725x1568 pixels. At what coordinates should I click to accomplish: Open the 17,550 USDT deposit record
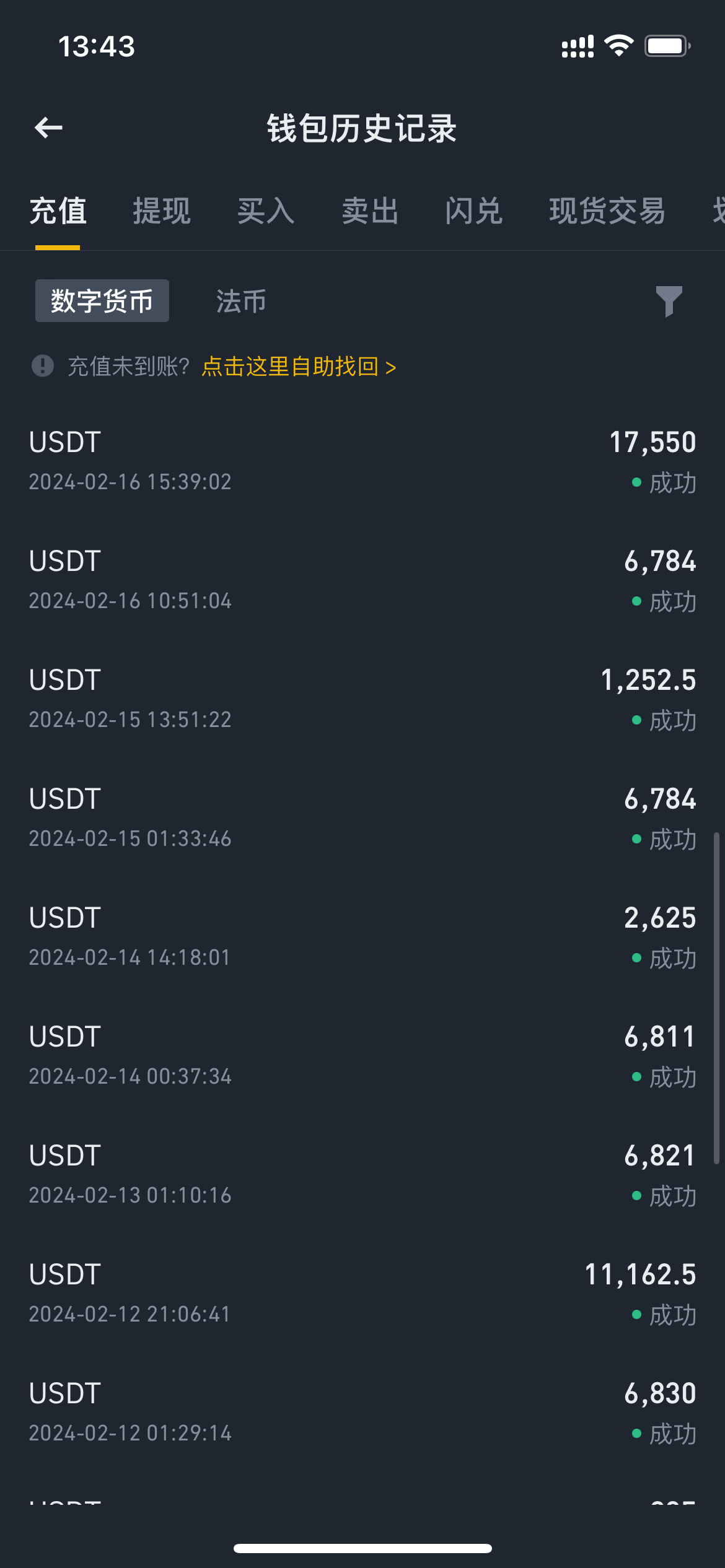point(362,461)
